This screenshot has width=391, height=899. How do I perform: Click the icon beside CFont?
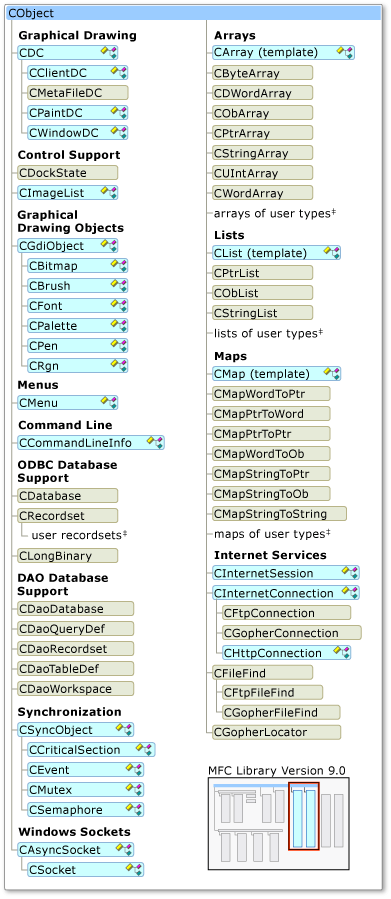(x=119, y=306)
